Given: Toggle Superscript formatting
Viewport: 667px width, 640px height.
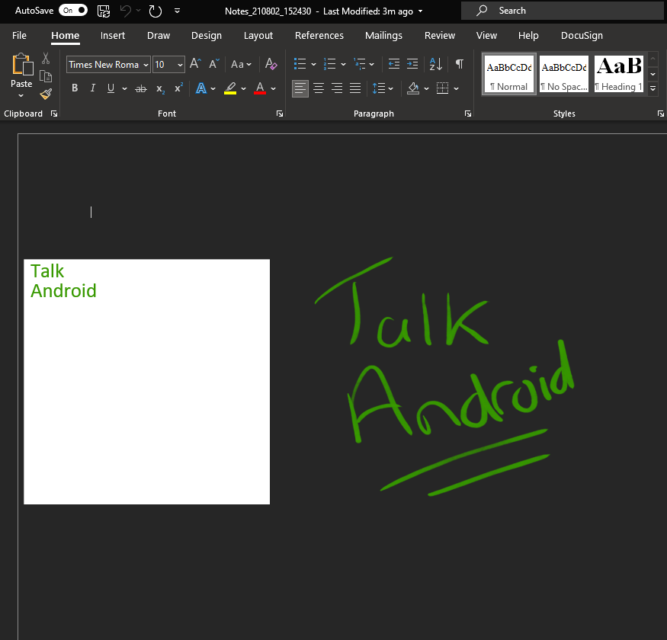Looking at the screenshot, I should pyautogui.click(x=179, y=88).
